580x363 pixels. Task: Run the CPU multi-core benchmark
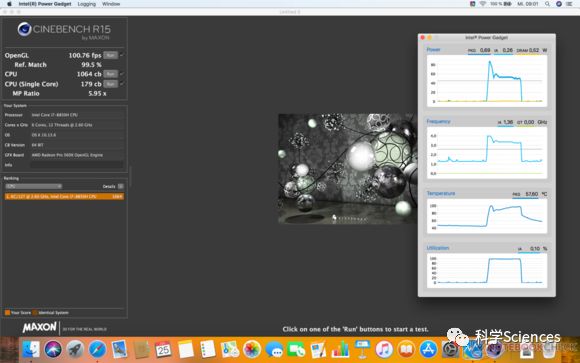(110, 74)
